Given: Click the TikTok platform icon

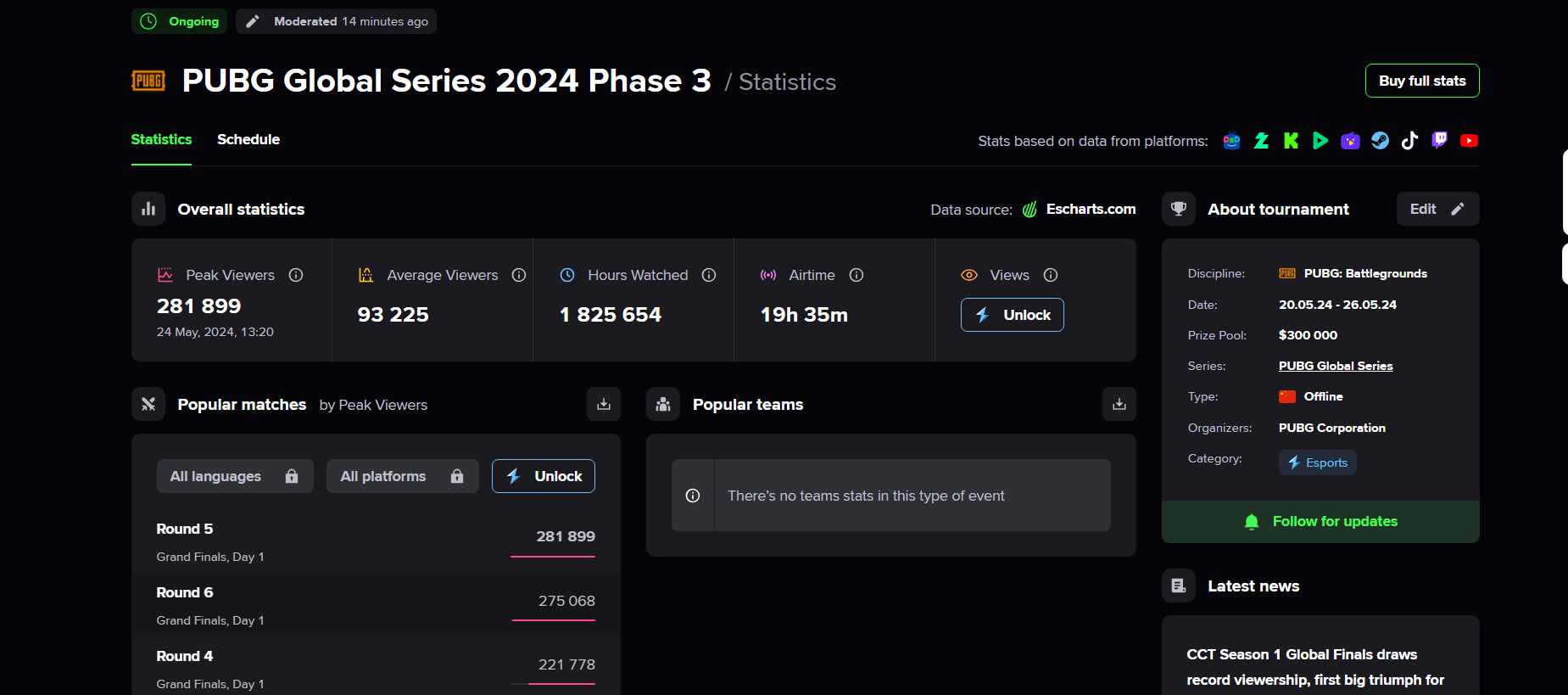Looking at the screenshot, I should (x=1409, y=141).
